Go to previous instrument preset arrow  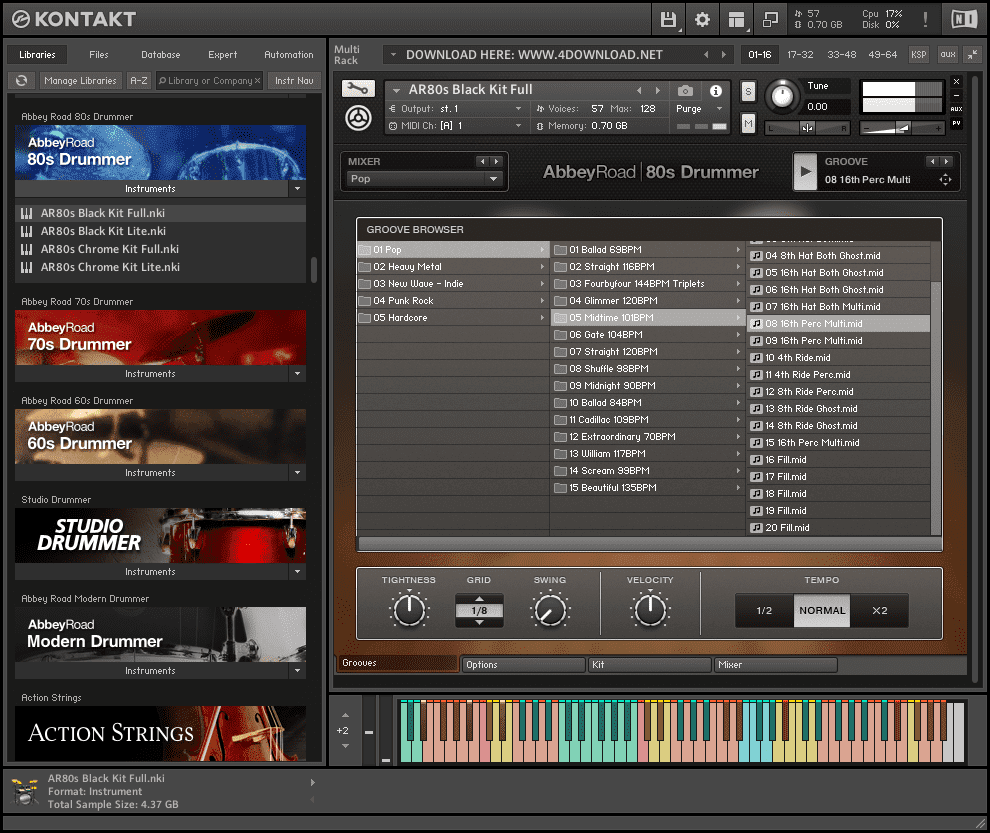coord(639,90)
